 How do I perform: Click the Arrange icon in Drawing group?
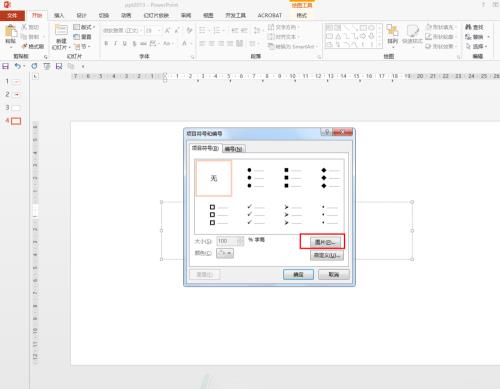(x=392, y=31)
